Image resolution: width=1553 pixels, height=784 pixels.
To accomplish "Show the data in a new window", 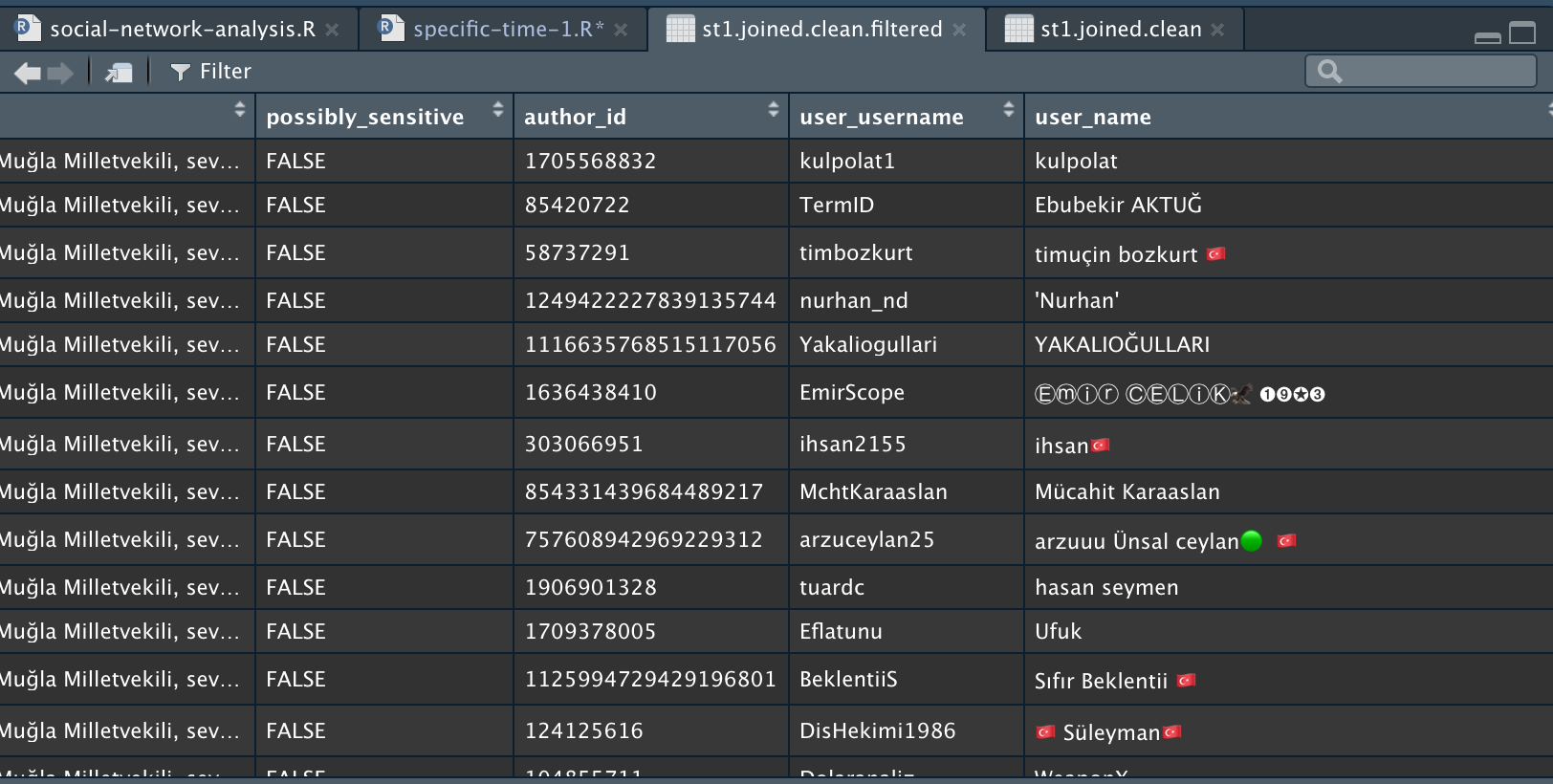I will (x=119, y=73).
